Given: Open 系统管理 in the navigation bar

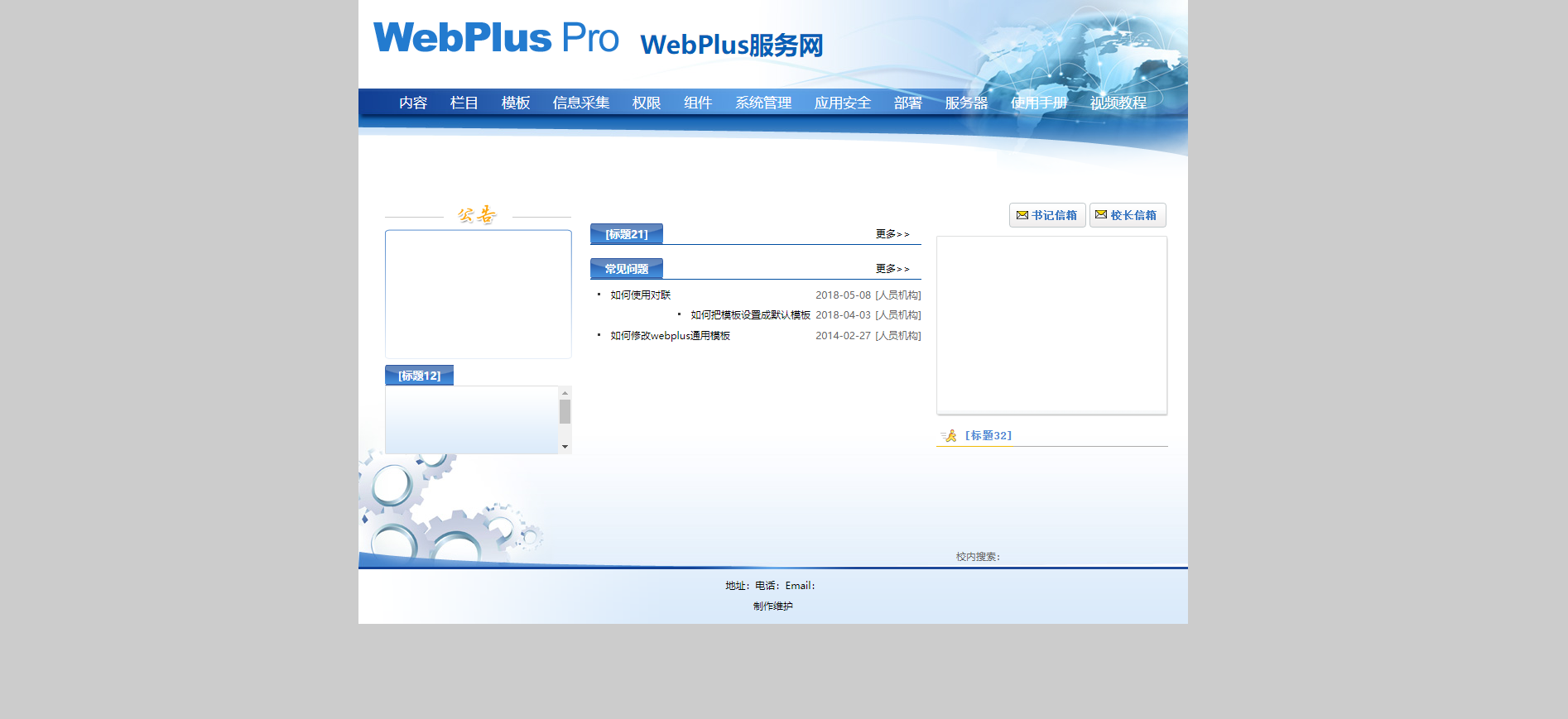Looking at the screenshot, I should click(762, 103).
